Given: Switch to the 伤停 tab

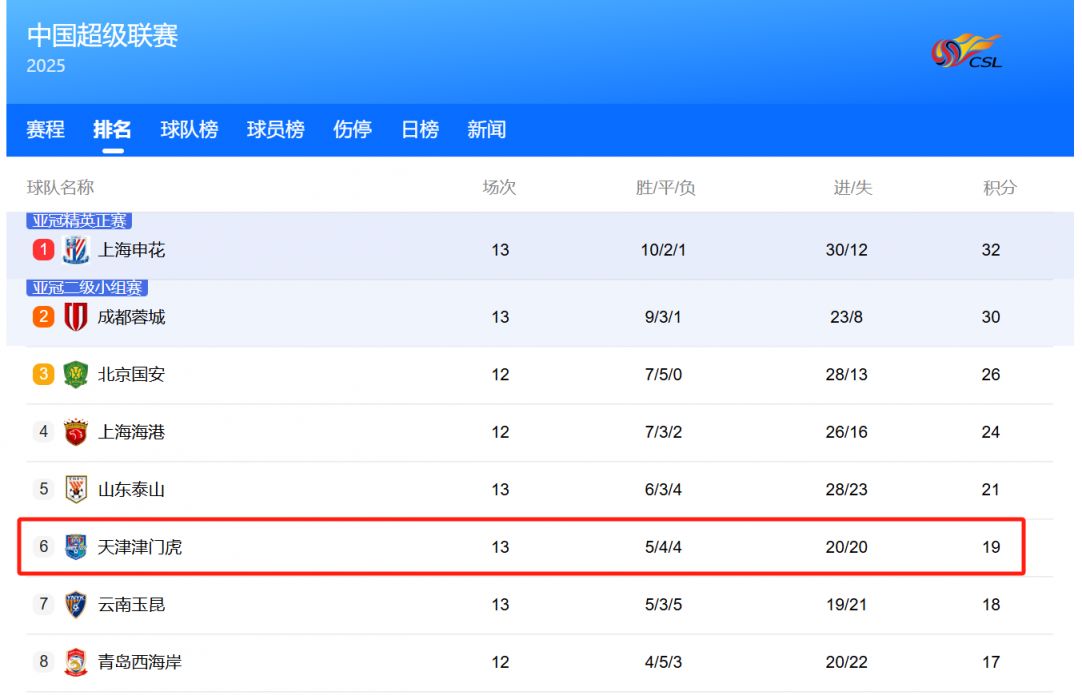Looking at the screenshot, I should point(352,130).
